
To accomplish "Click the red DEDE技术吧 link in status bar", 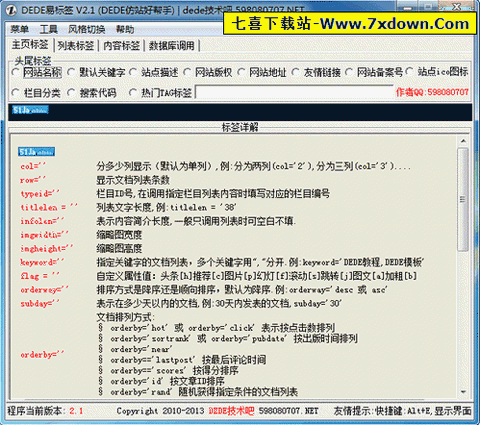I will 231,411.
